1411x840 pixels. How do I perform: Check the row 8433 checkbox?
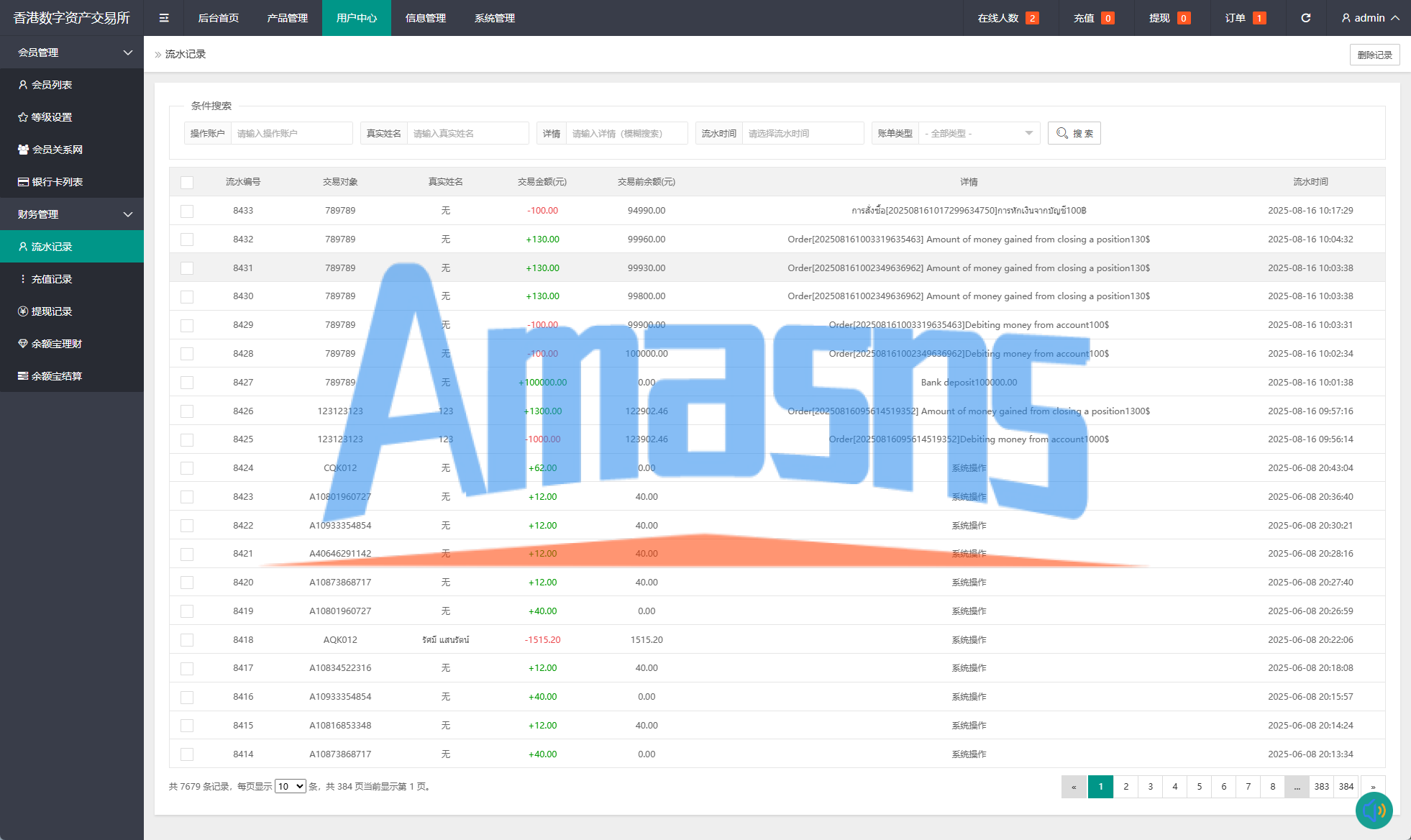coord(187,211)
